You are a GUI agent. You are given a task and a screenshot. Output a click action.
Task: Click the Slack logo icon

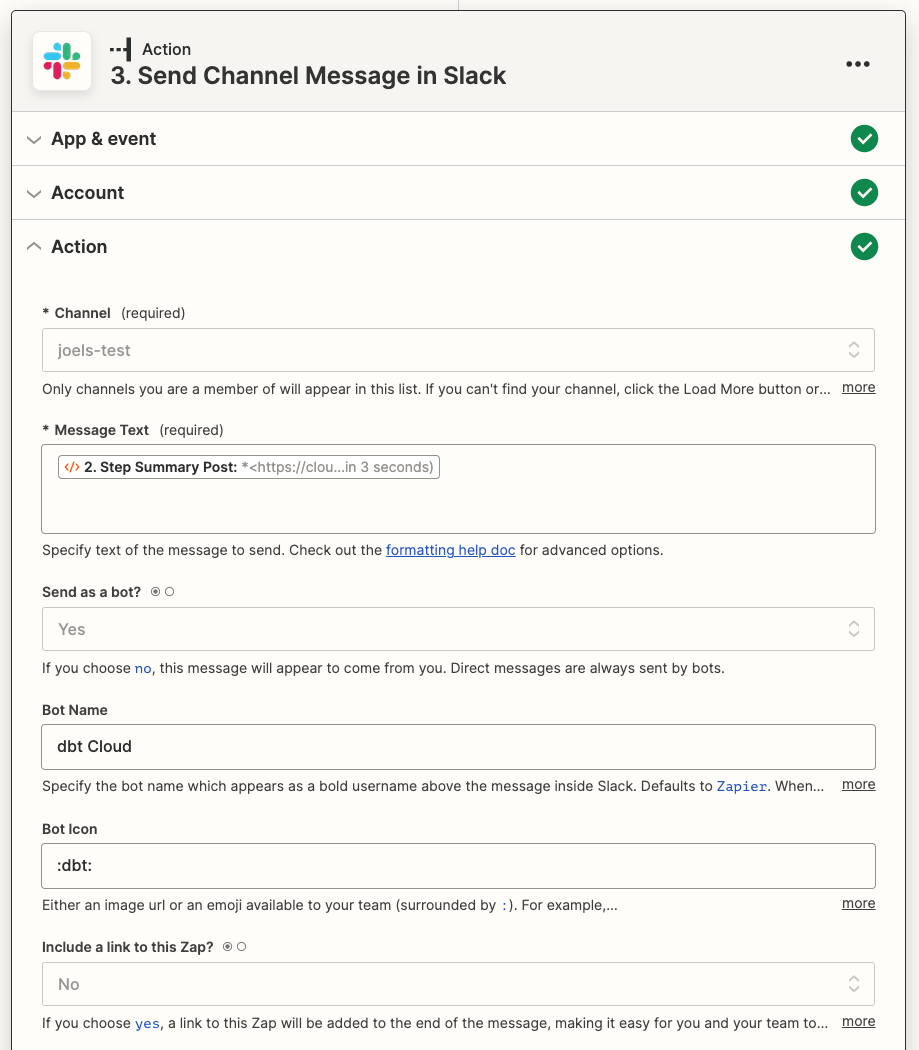(x=61, y=62)
